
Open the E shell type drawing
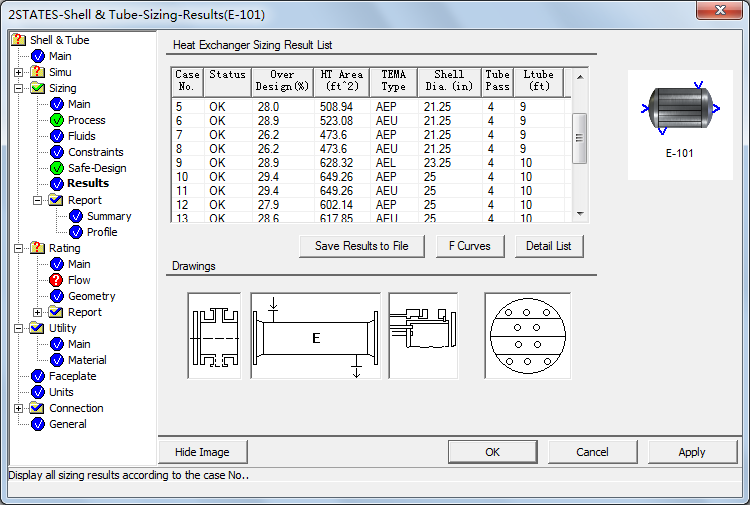(x=316, y=336)
